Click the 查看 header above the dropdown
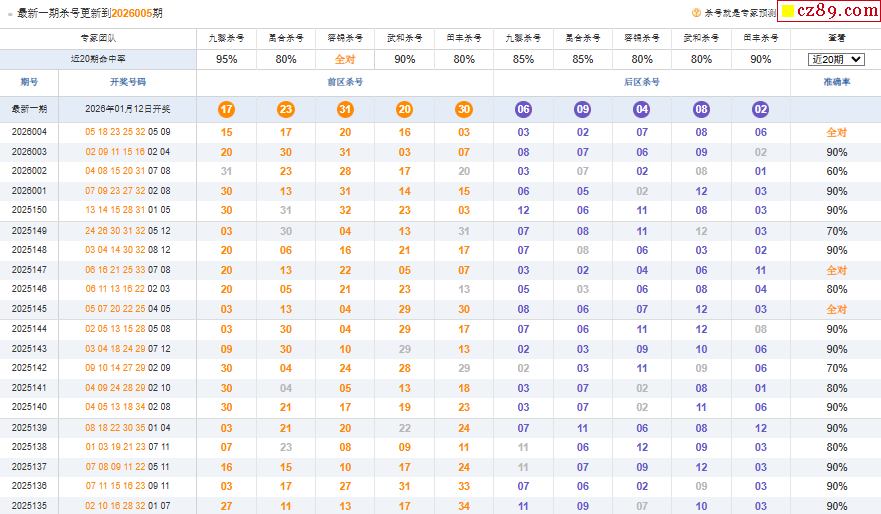881x514 pixels. tap(837, 38)
